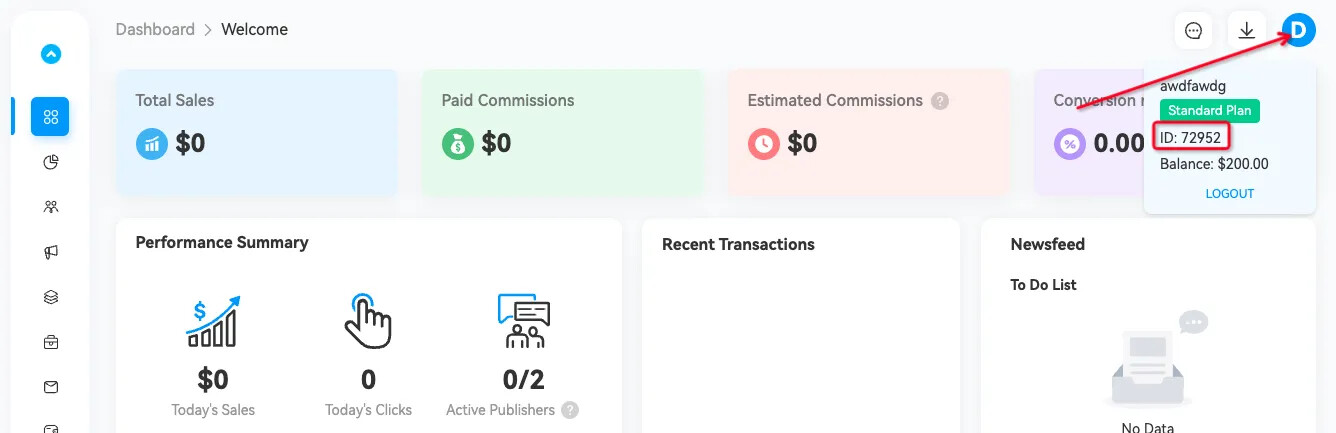Click the LOGOUT link
1336x433 pixels.
pyautogui.click(x=1229, y=194)
